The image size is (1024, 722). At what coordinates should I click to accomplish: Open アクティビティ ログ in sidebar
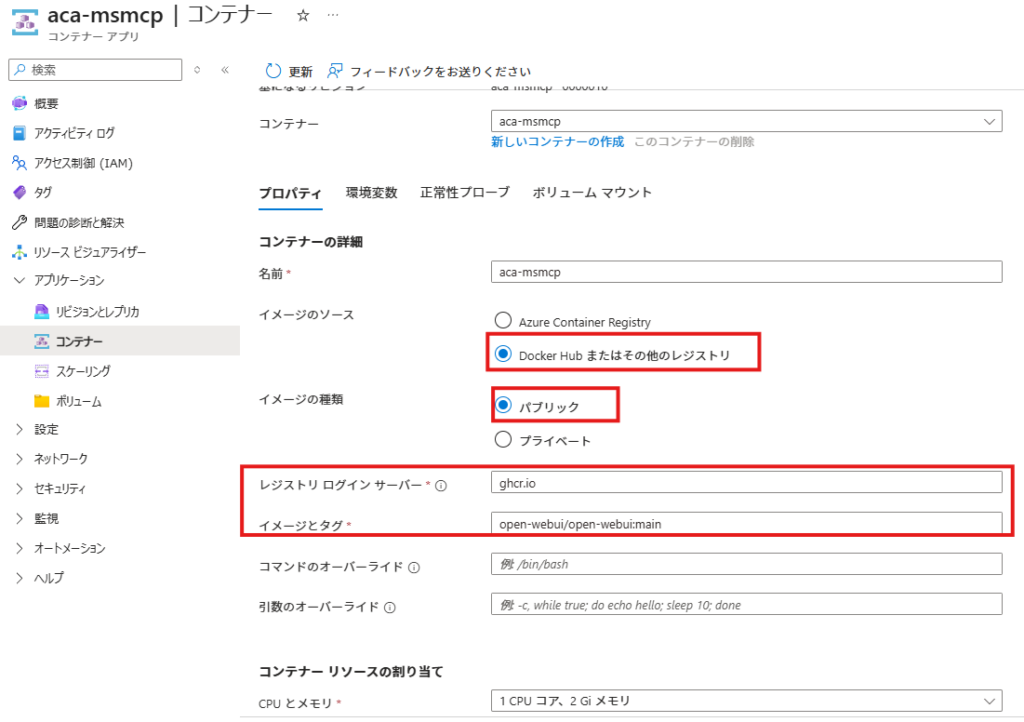tap(74, 133)
